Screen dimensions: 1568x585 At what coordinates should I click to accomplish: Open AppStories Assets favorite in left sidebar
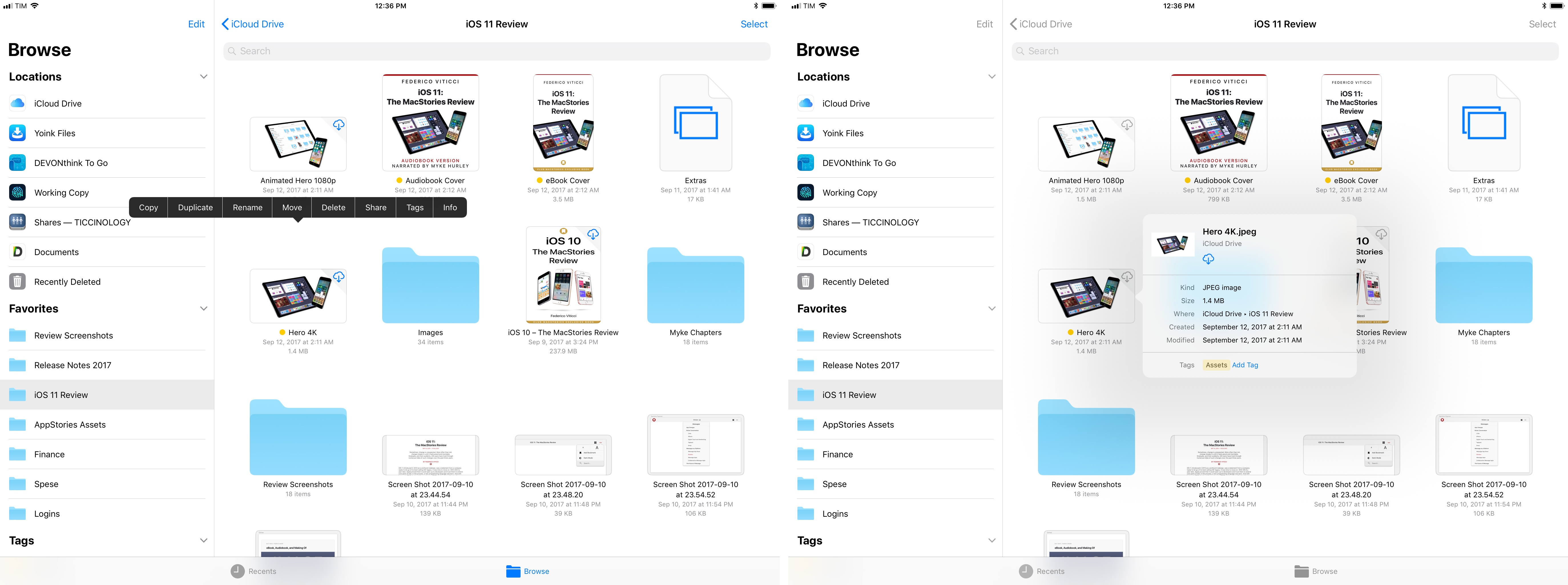(x=107, y=425)
